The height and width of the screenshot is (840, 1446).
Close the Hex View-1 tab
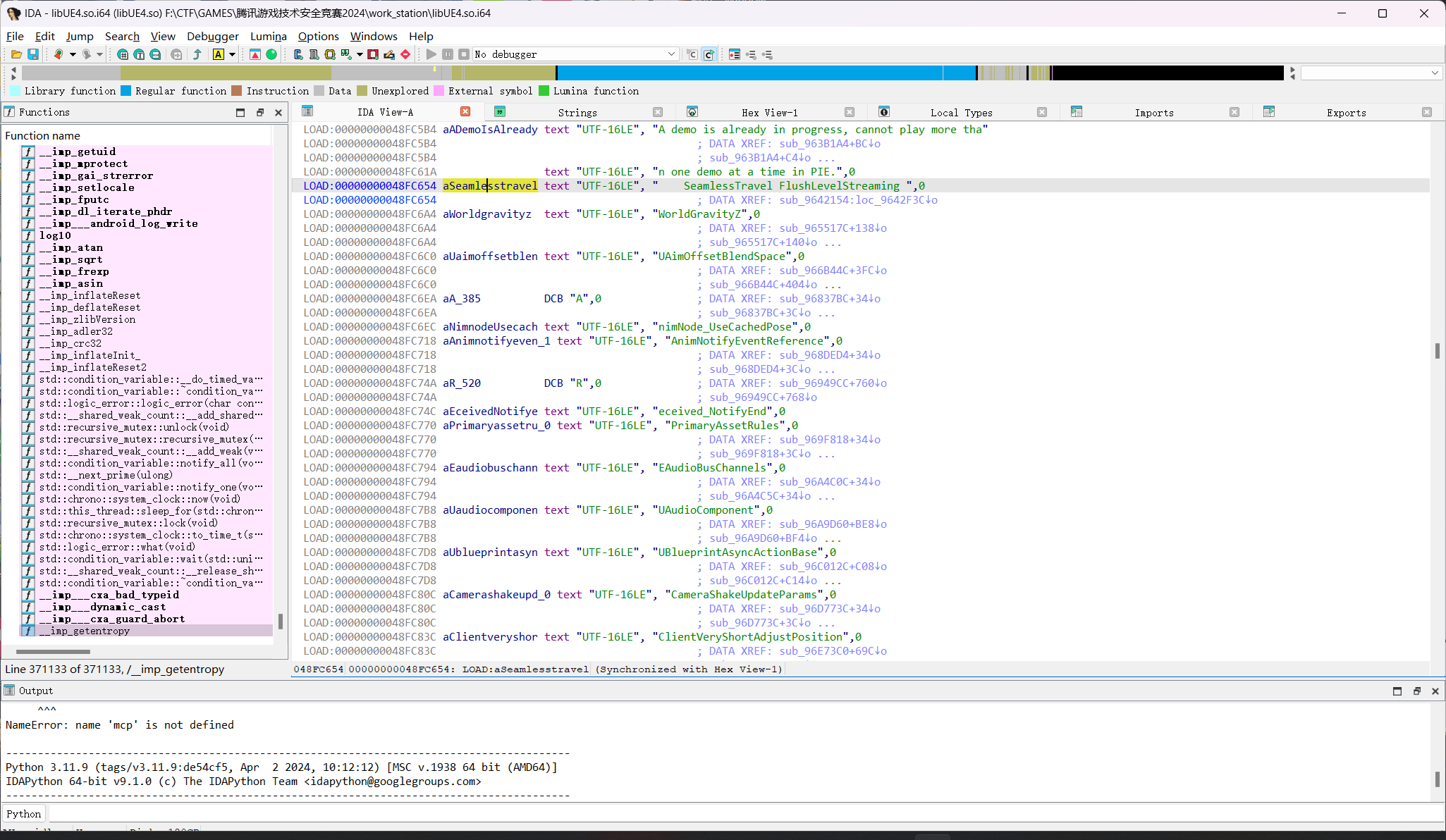[850, 112]
